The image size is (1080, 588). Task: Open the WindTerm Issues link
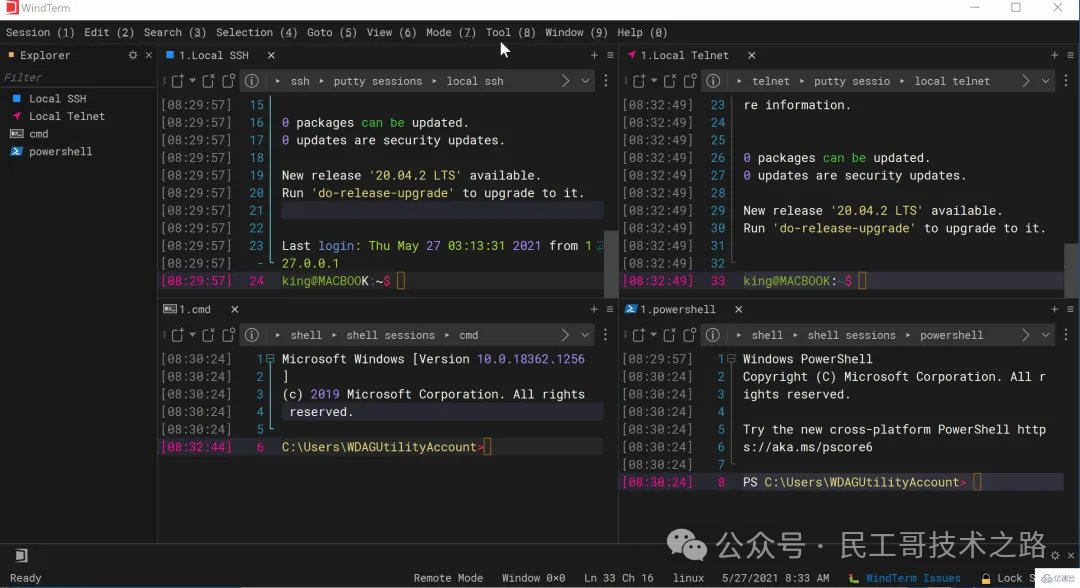click(x=913, y=578)
